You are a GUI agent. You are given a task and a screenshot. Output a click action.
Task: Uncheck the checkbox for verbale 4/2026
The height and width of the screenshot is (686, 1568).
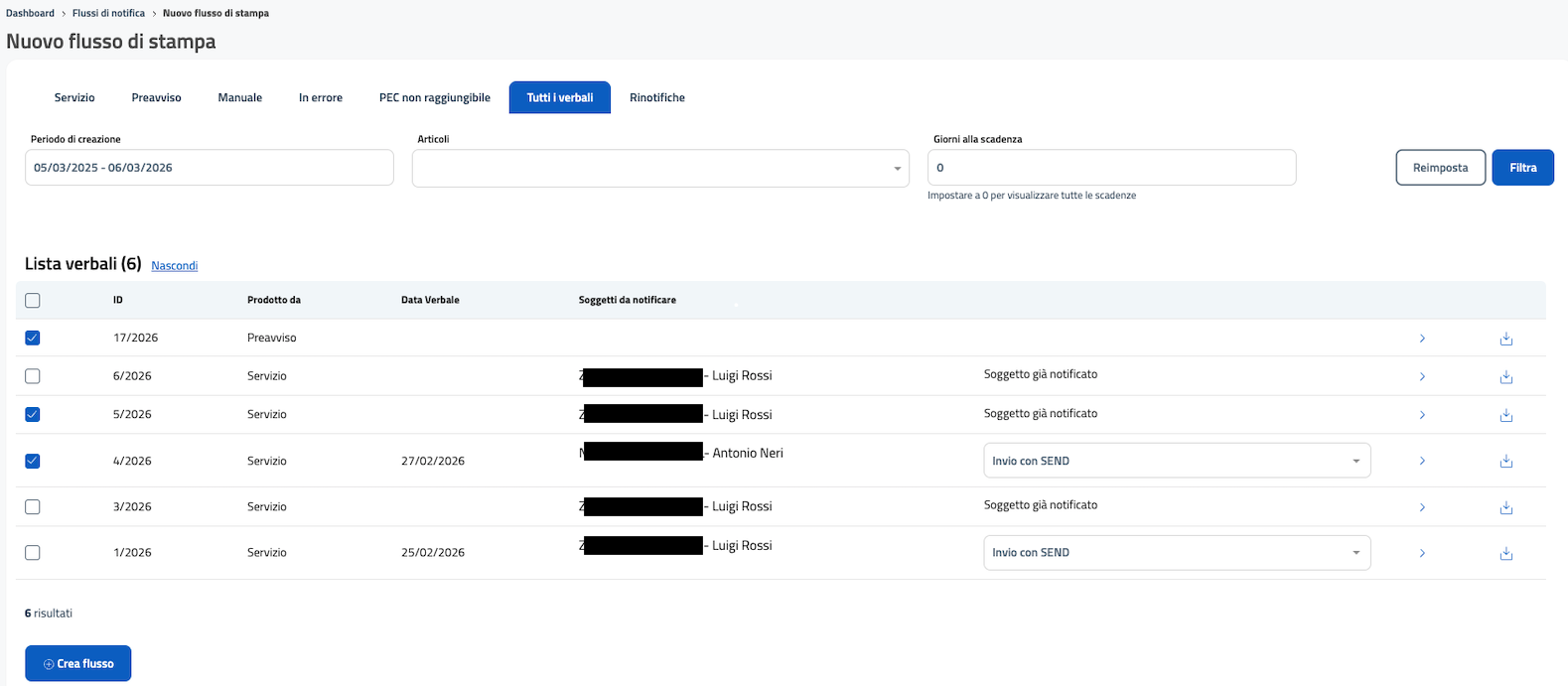point(33,461)
